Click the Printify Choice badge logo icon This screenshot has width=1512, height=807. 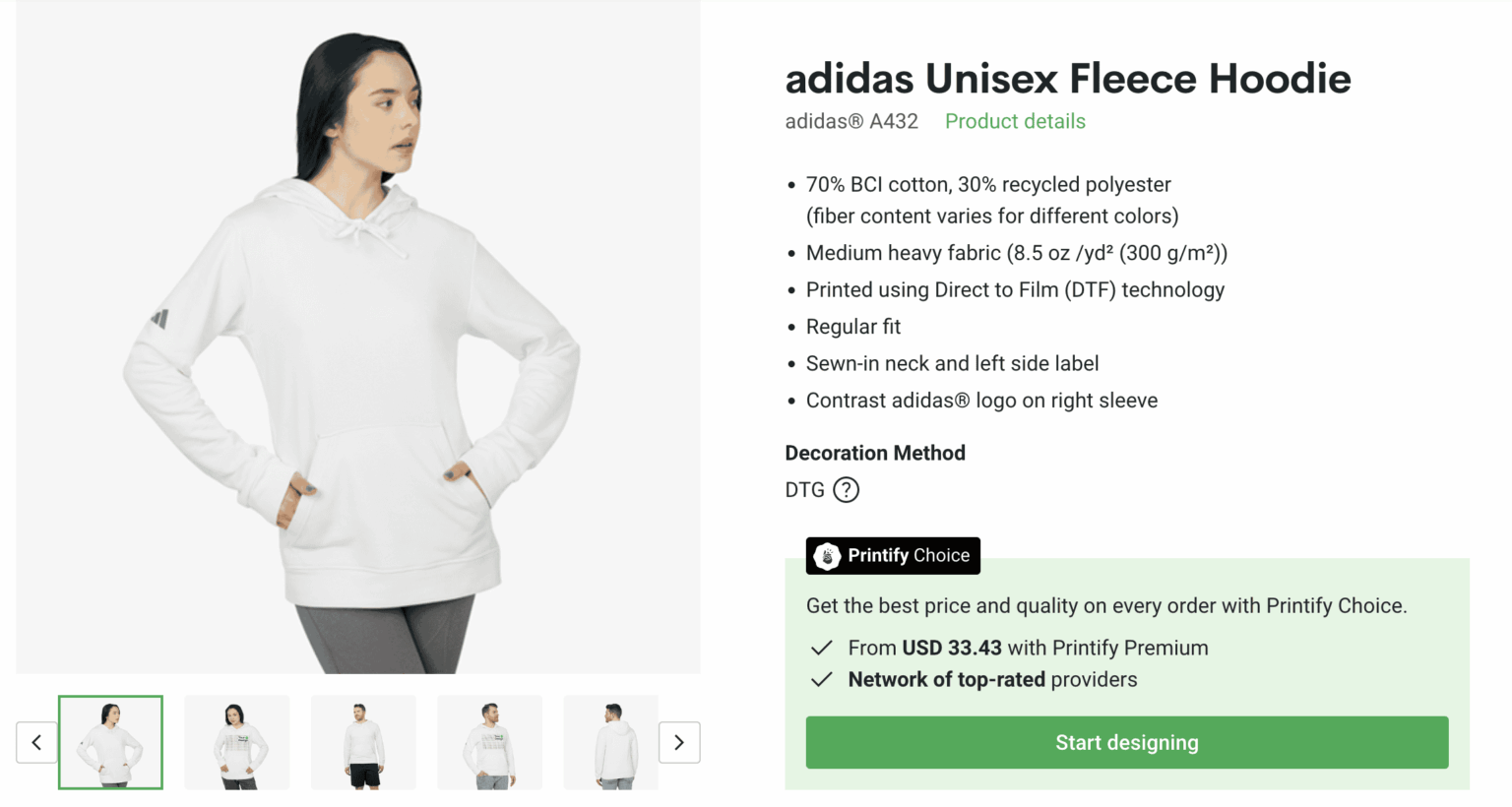pyautogui.click(x=827, y=556)
